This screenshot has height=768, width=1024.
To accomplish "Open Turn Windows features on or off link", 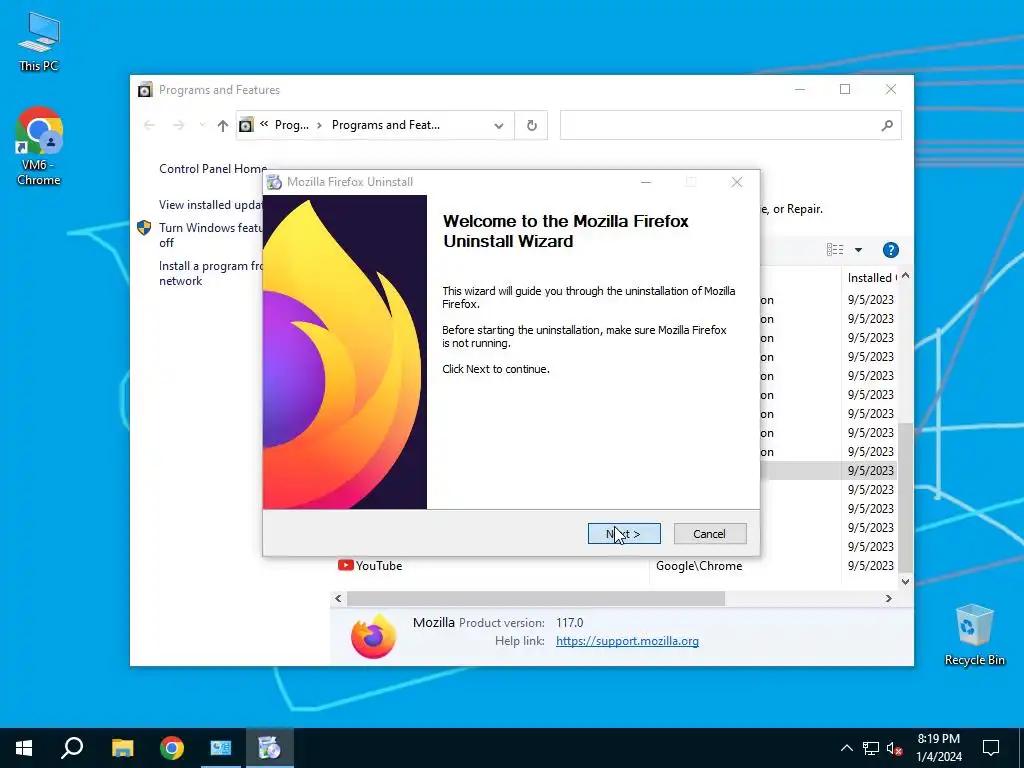I will click(x=210, y=235).
